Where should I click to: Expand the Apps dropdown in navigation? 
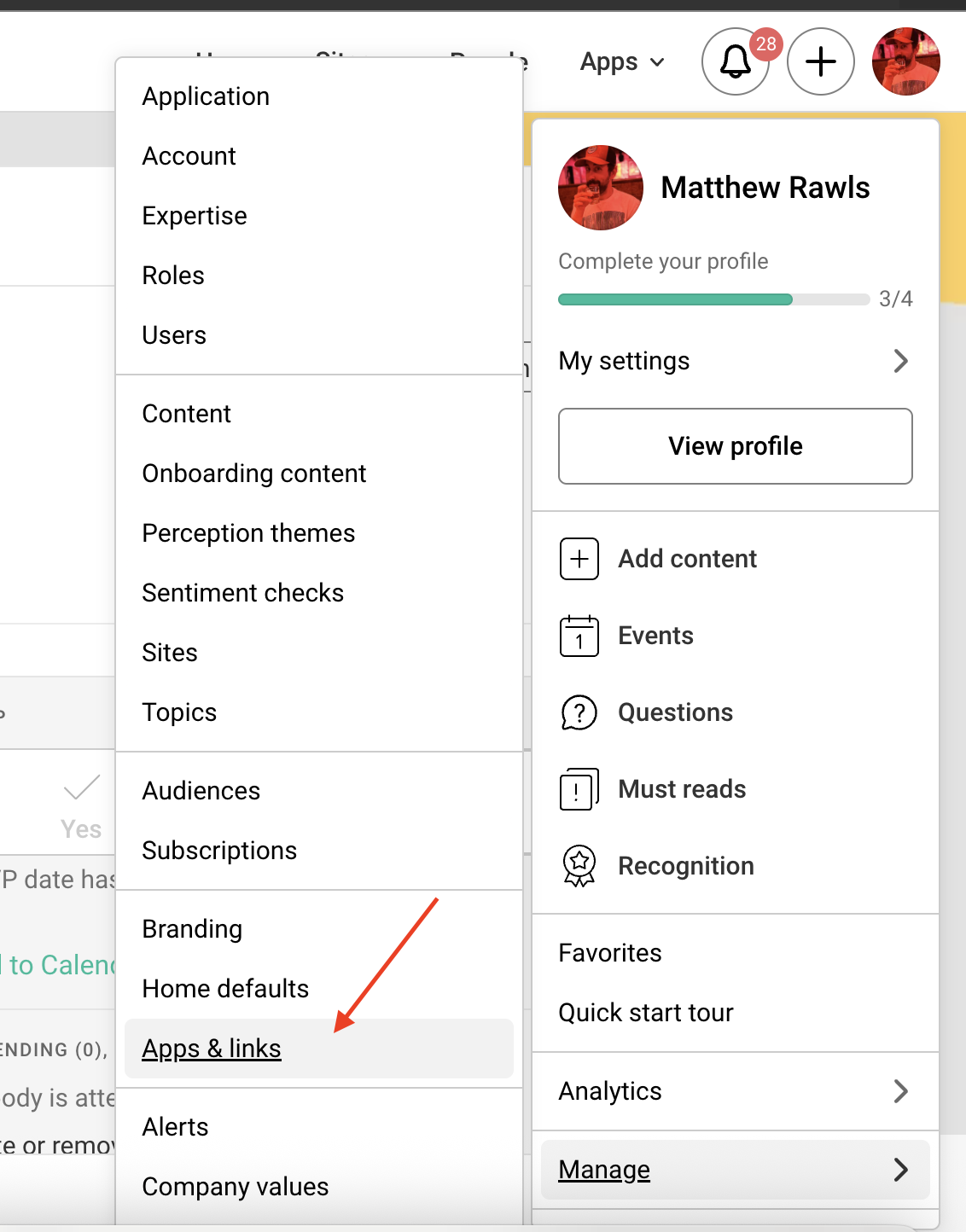point(621,61)
